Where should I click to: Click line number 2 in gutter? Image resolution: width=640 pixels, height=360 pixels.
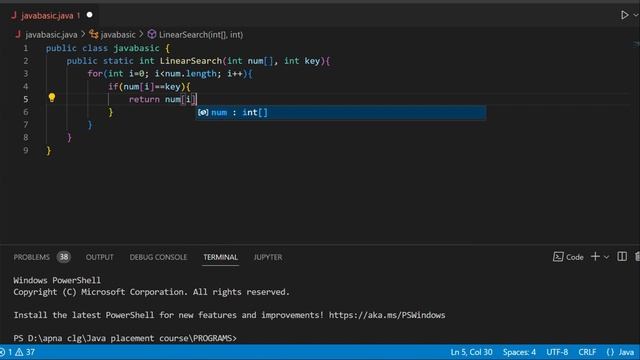pyautogui.click(x=26, y=61)
